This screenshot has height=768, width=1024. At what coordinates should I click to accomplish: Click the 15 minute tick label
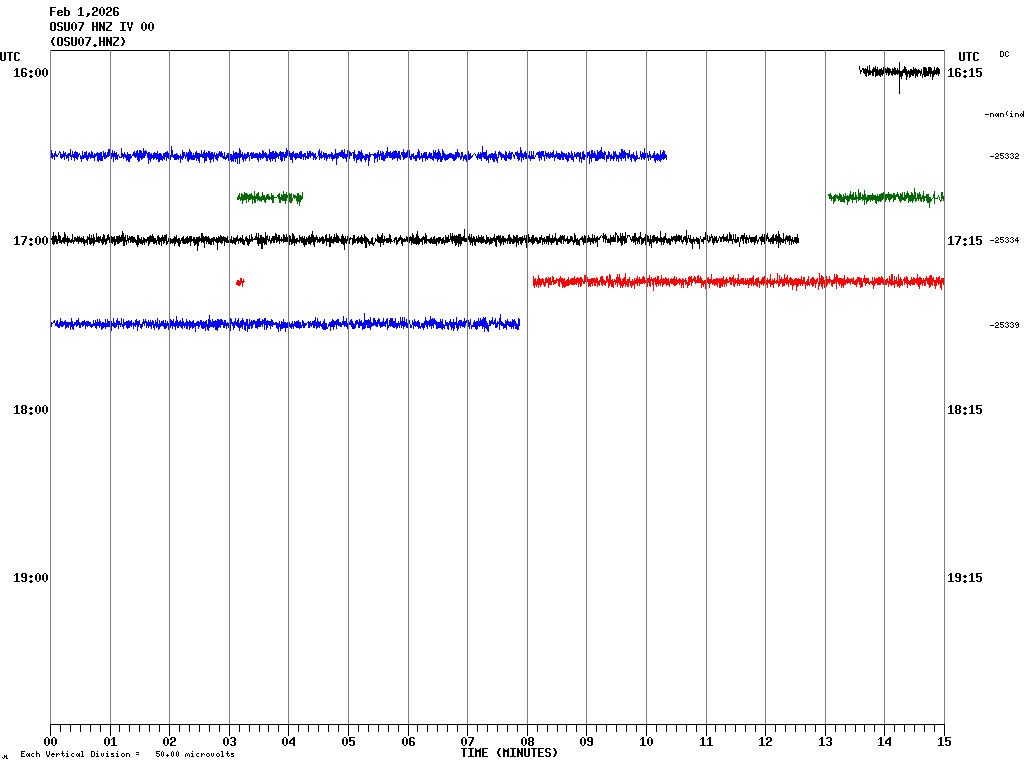pos(944,742)
